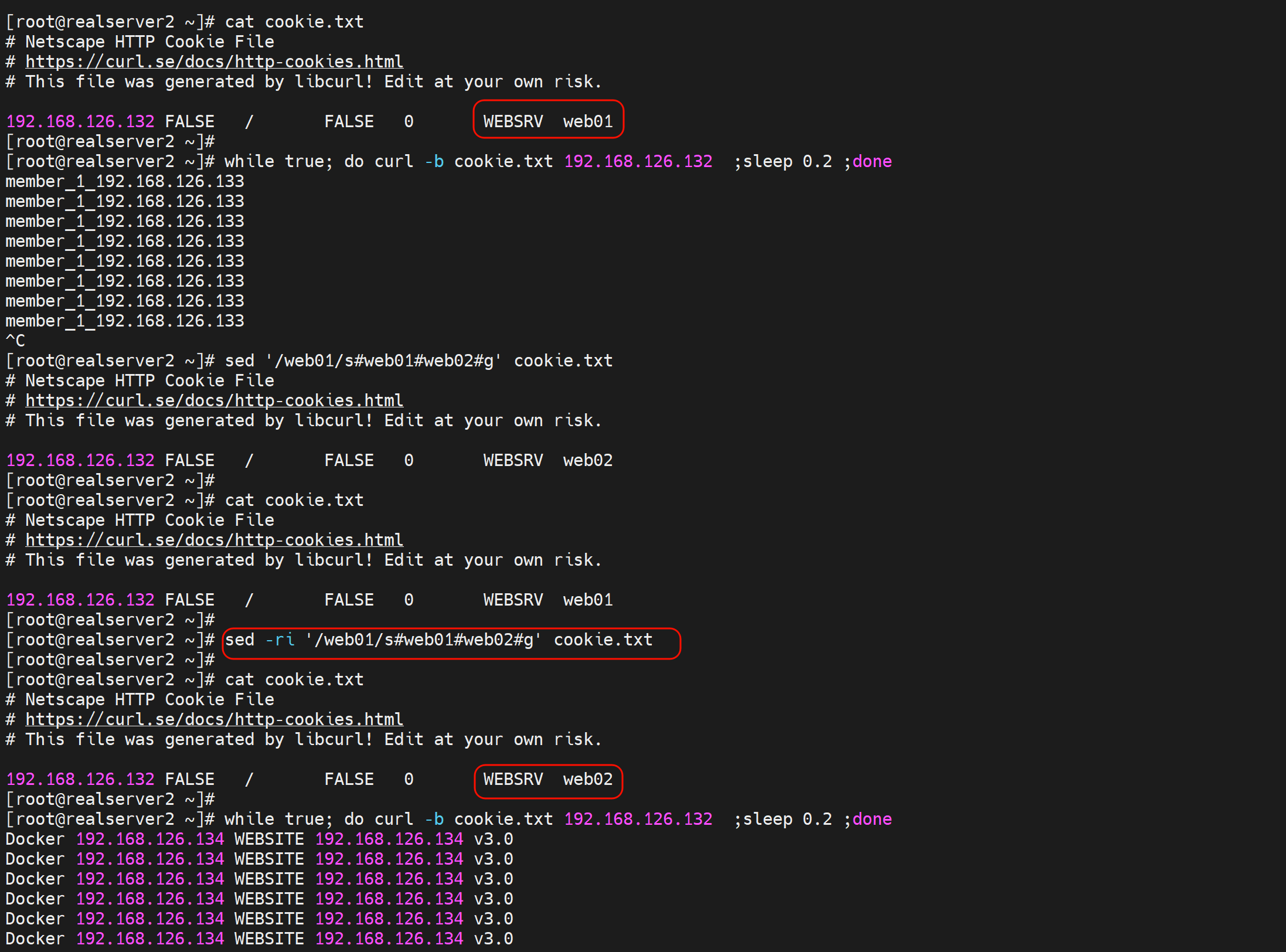Screen dimensions: 1286x952
Task: Click the ^C interrupt line
Action: tap(15, 341)
